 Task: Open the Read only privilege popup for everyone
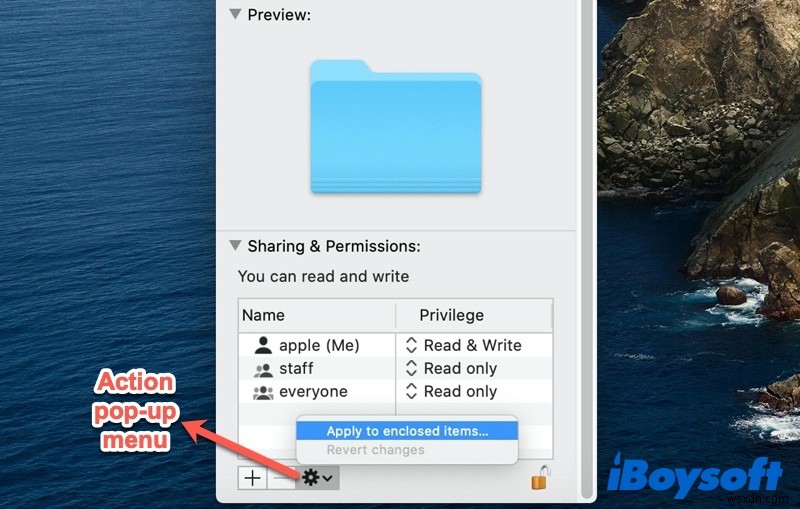452,391
